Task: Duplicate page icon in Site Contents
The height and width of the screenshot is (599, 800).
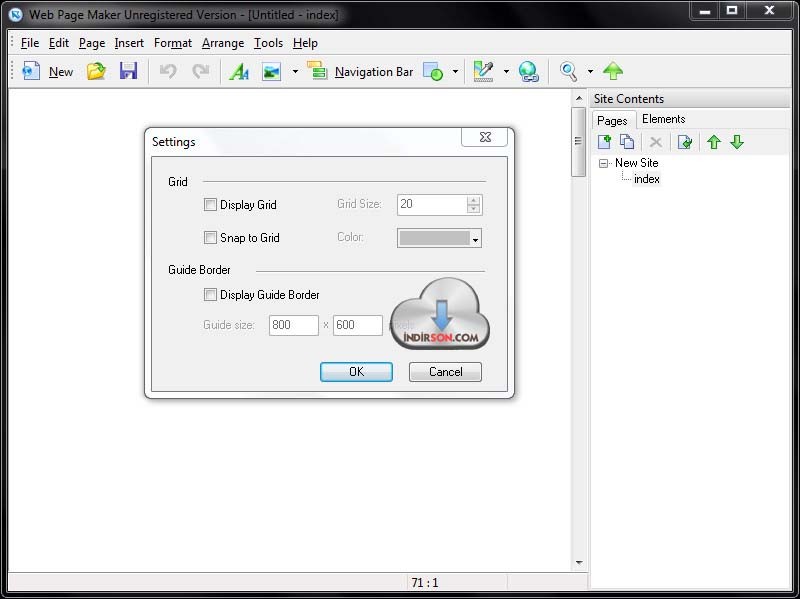Action: tap(627, 142)
